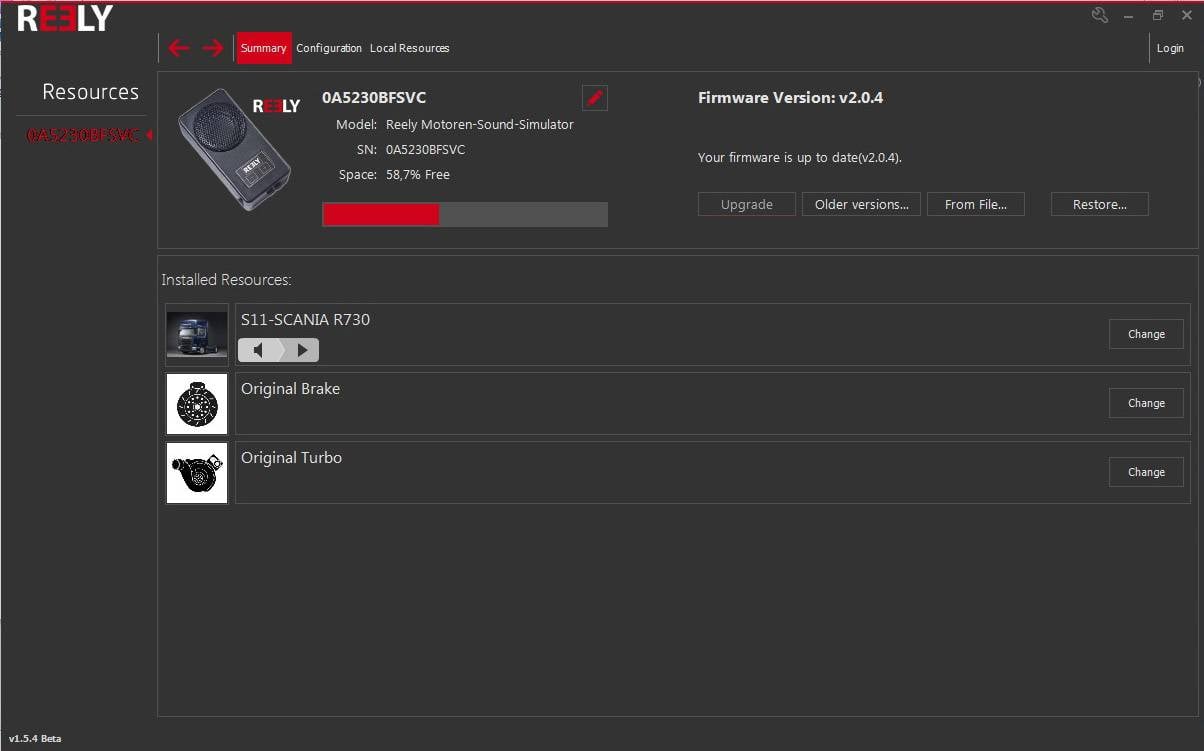Open Older versions dialog

(861, 204)
